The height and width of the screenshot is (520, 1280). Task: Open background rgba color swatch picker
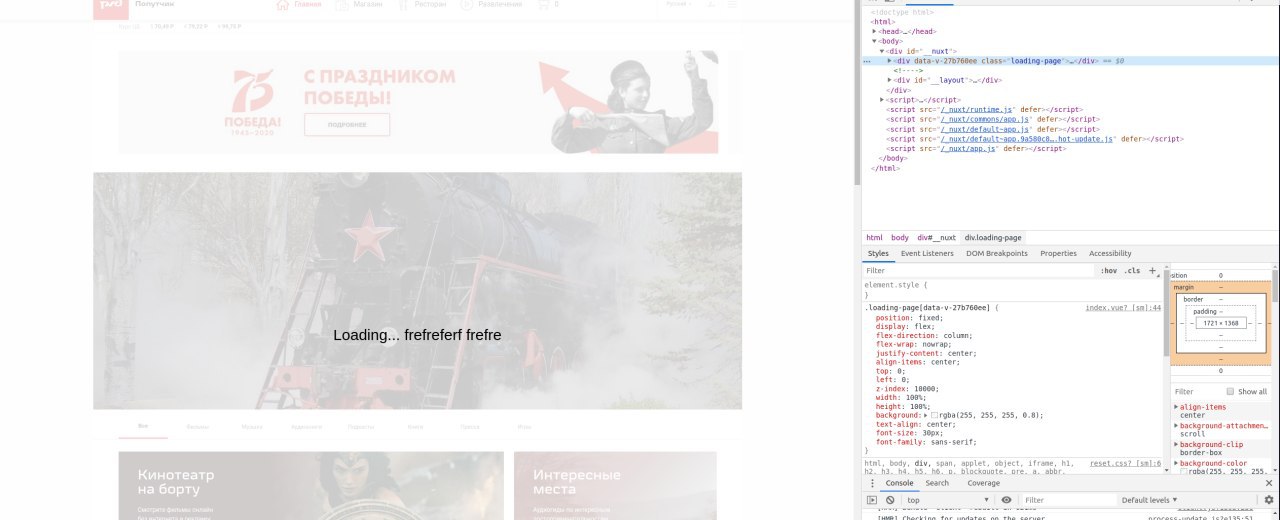click(934, 415)
